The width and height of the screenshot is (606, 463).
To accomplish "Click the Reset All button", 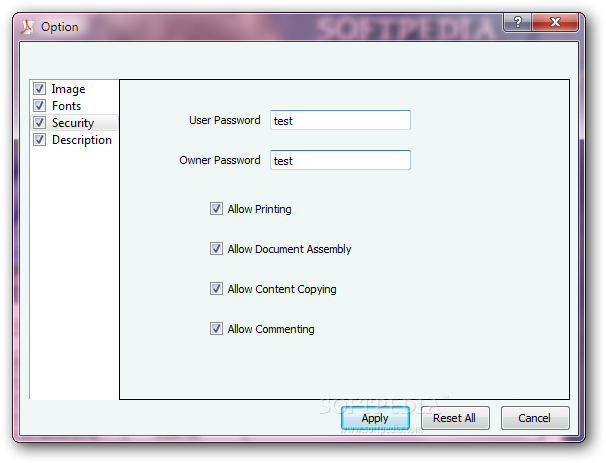I will click(x=455, y=418).
